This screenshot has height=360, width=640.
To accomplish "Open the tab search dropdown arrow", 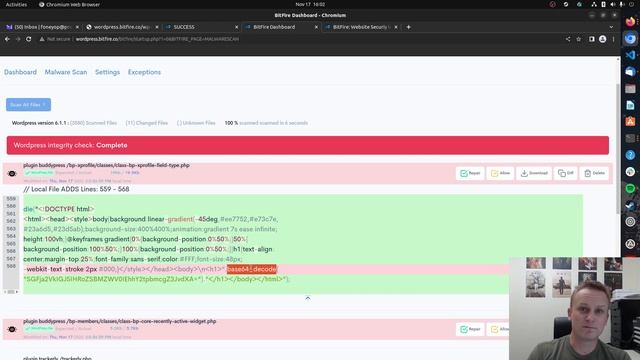I will tap(611, 27).
